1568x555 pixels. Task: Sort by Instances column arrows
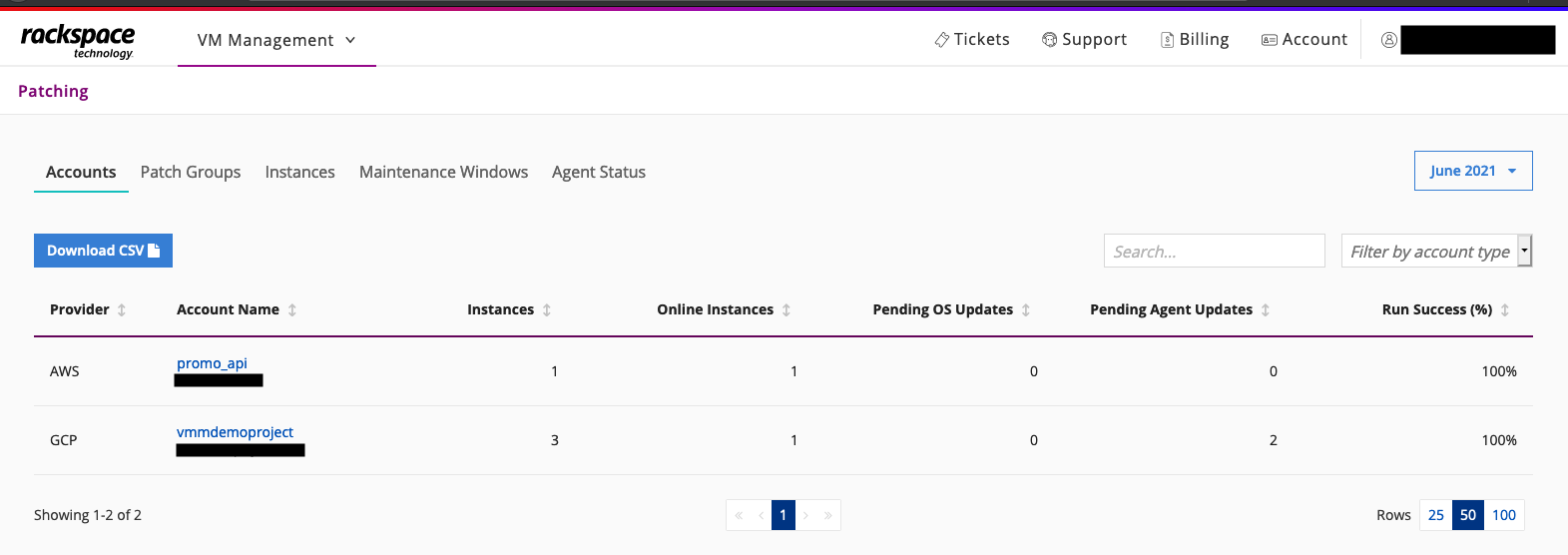(547, 309)
